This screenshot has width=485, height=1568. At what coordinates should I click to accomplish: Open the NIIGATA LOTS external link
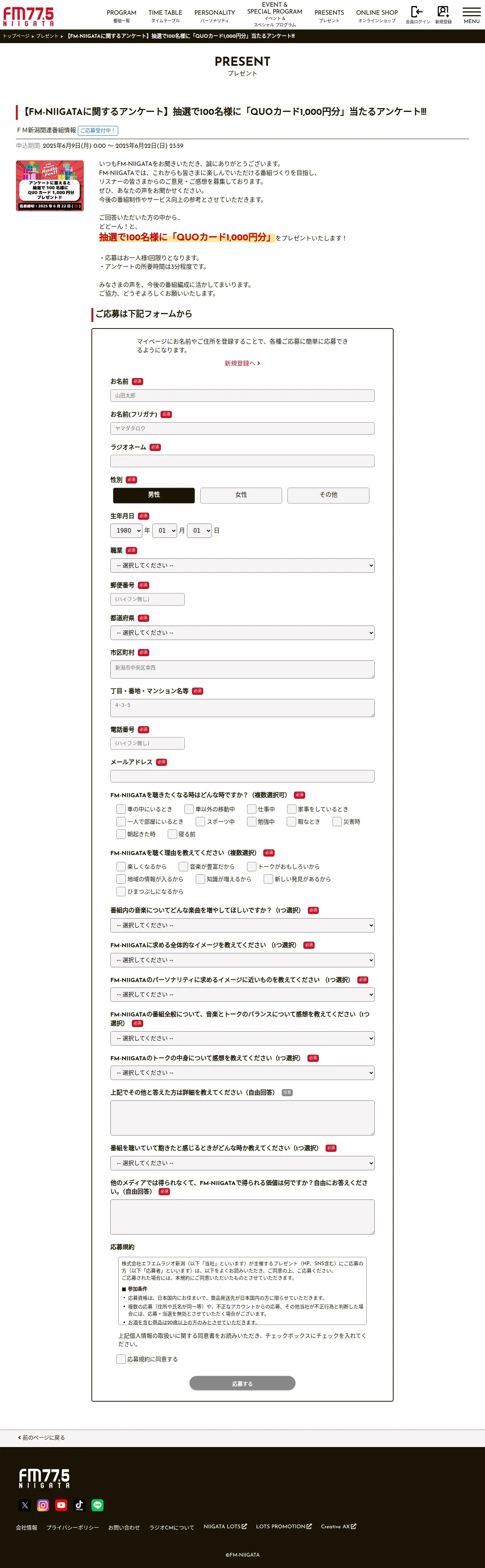[225, 1527]
